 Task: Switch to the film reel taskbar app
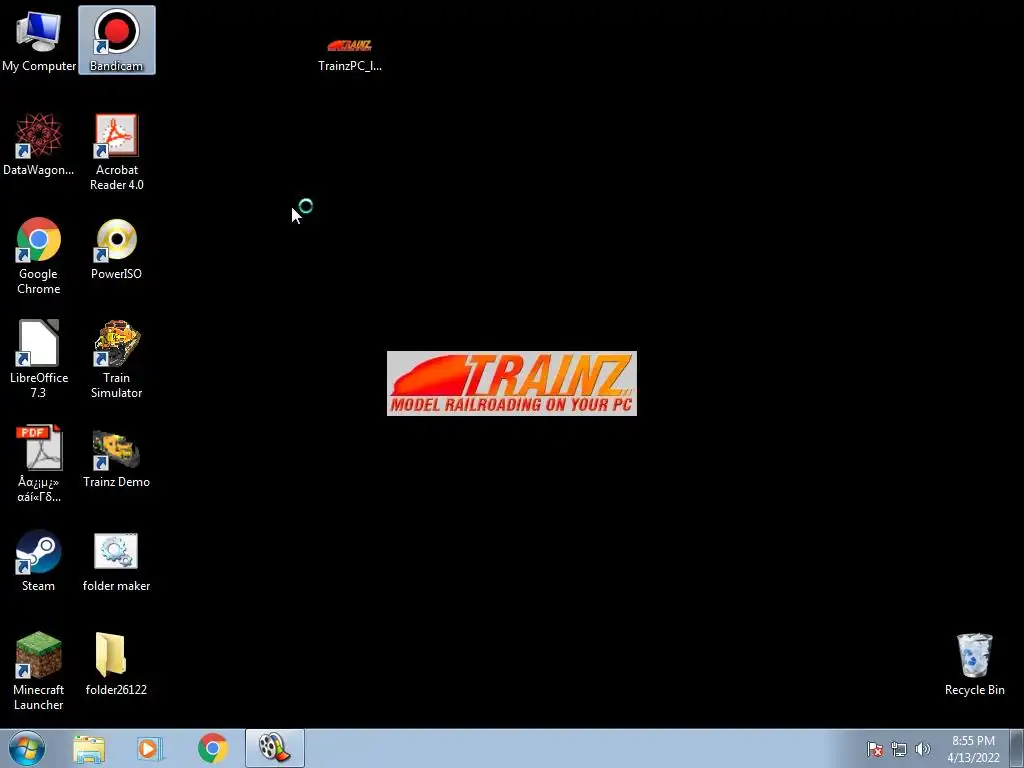pyautogui.click(x=275, y=748)
